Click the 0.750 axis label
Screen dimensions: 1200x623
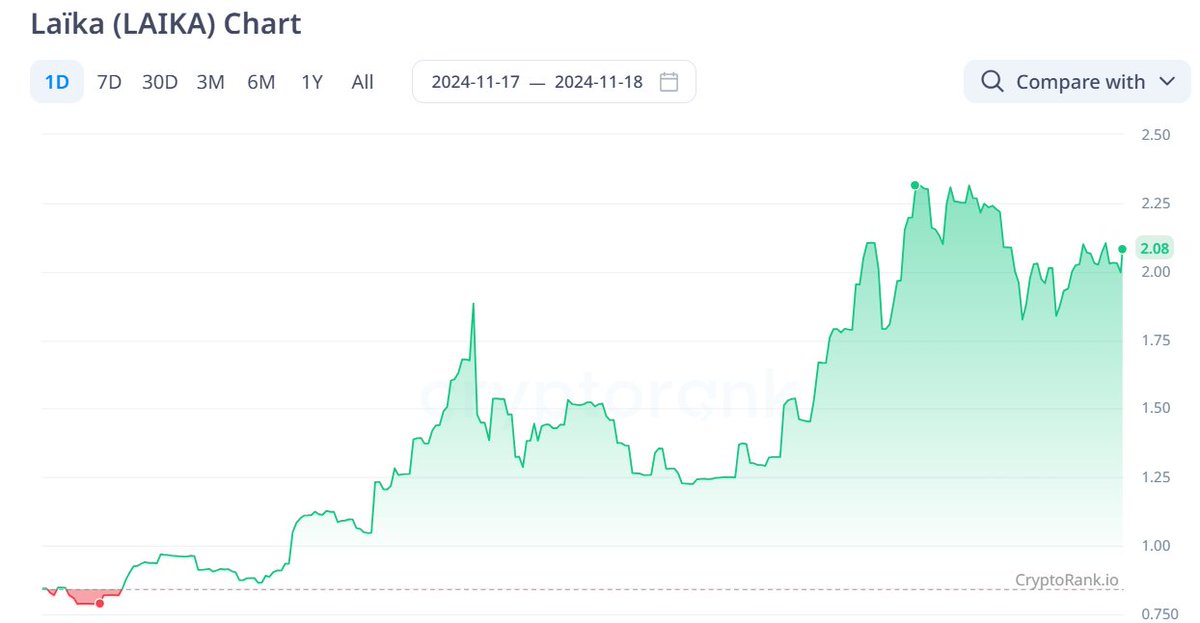click(1158, 614)
